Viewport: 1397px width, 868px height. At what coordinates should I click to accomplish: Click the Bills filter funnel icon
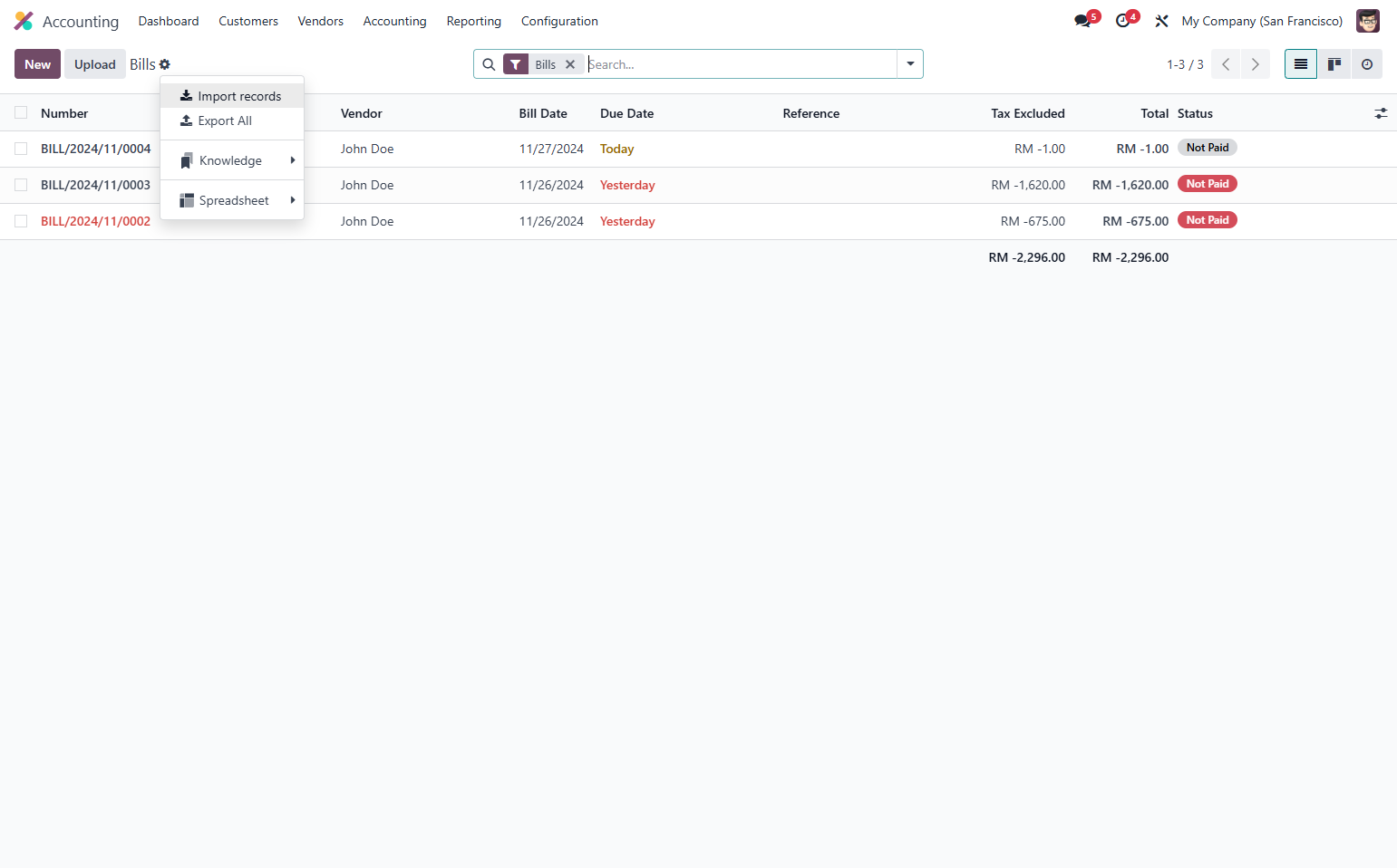tap(516, 64)
